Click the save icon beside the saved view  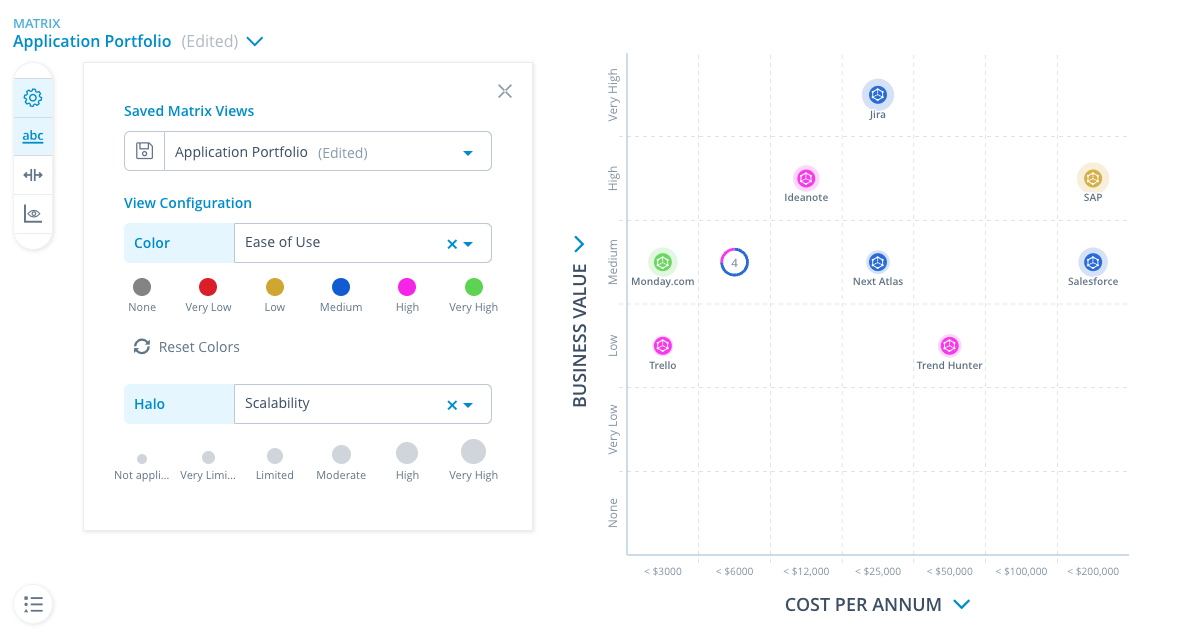[x=144, y=152]
